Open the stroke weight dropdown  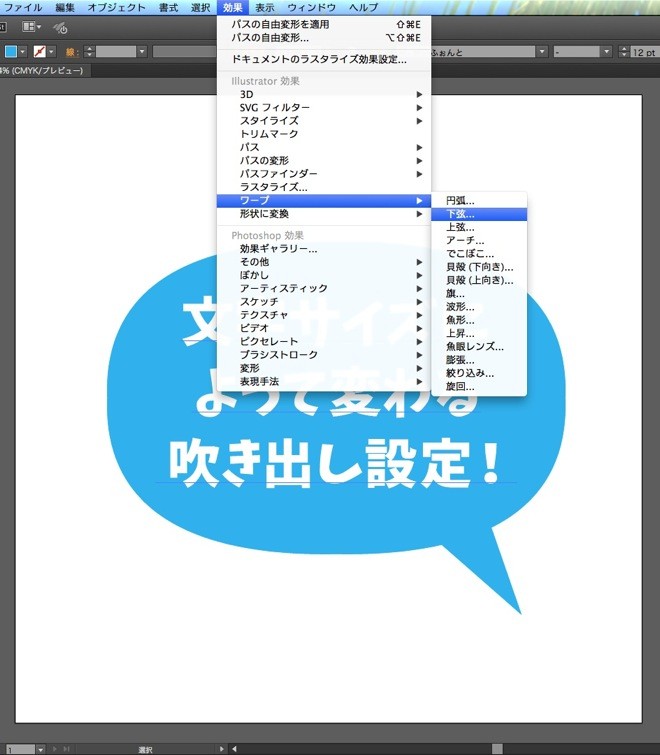click(141, 51)
